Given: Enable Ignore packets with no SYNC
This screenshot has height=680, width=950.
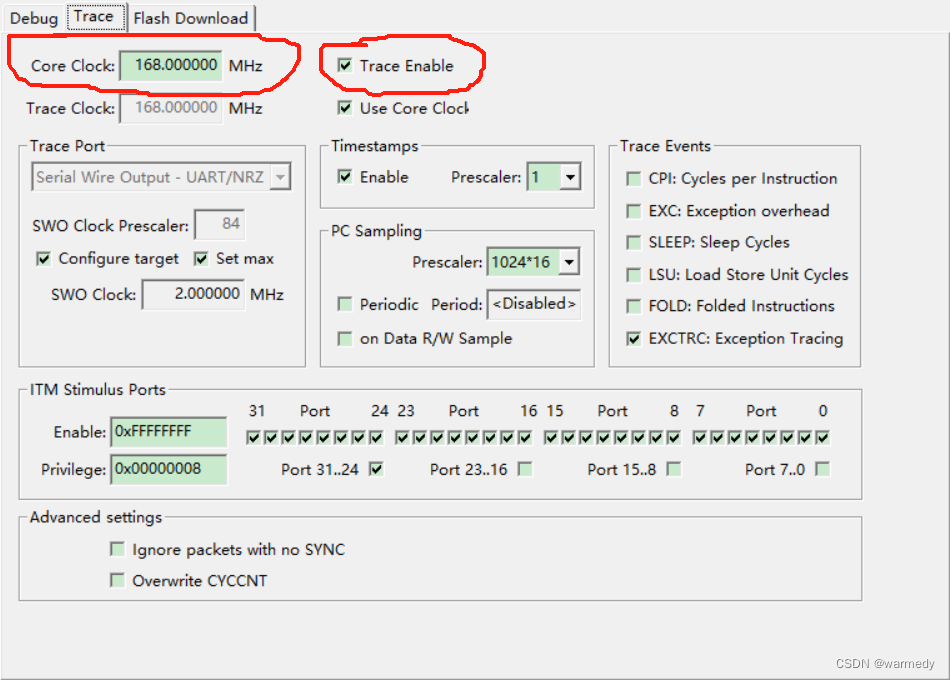Looking at the screenshot, I should [117, 549].
